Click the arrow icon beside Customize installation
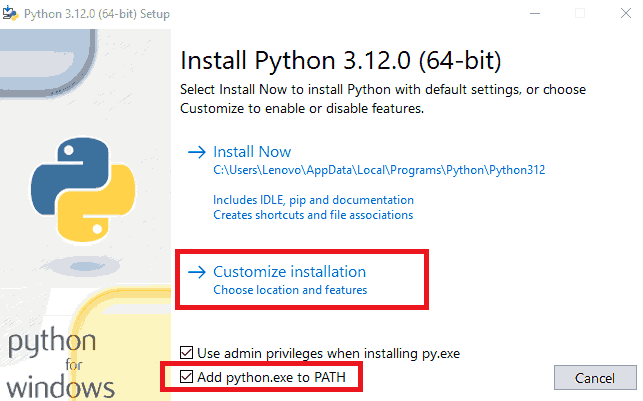This screenshot has width=643, height=401. [196, 272]
